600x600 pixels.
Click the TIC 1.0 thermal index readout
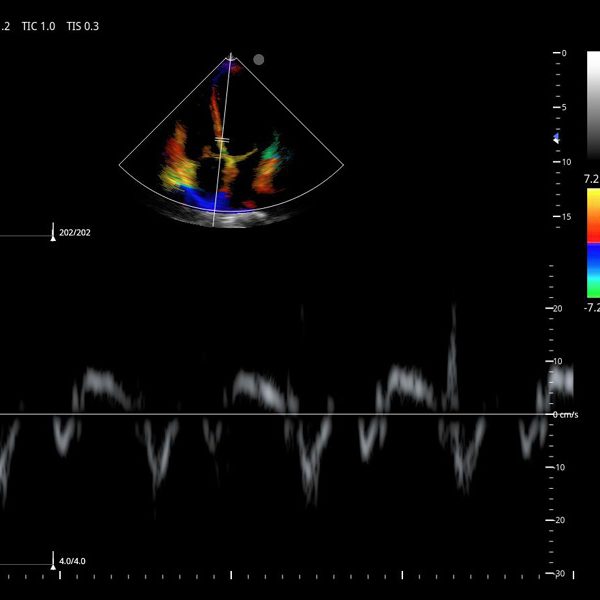tap(39, 26)
